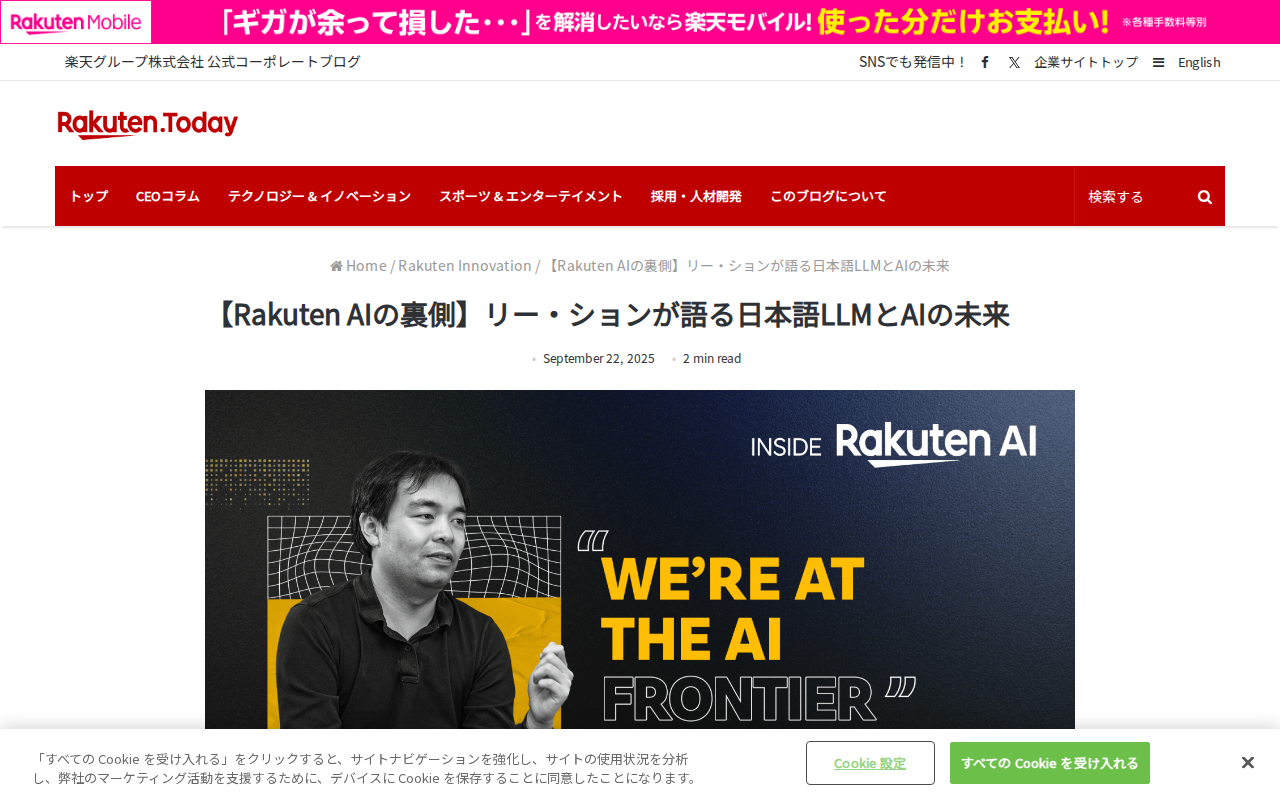Open このブログについて menu item
Viewport: 1280px width, 800px height.
click(x=828, y=196)
